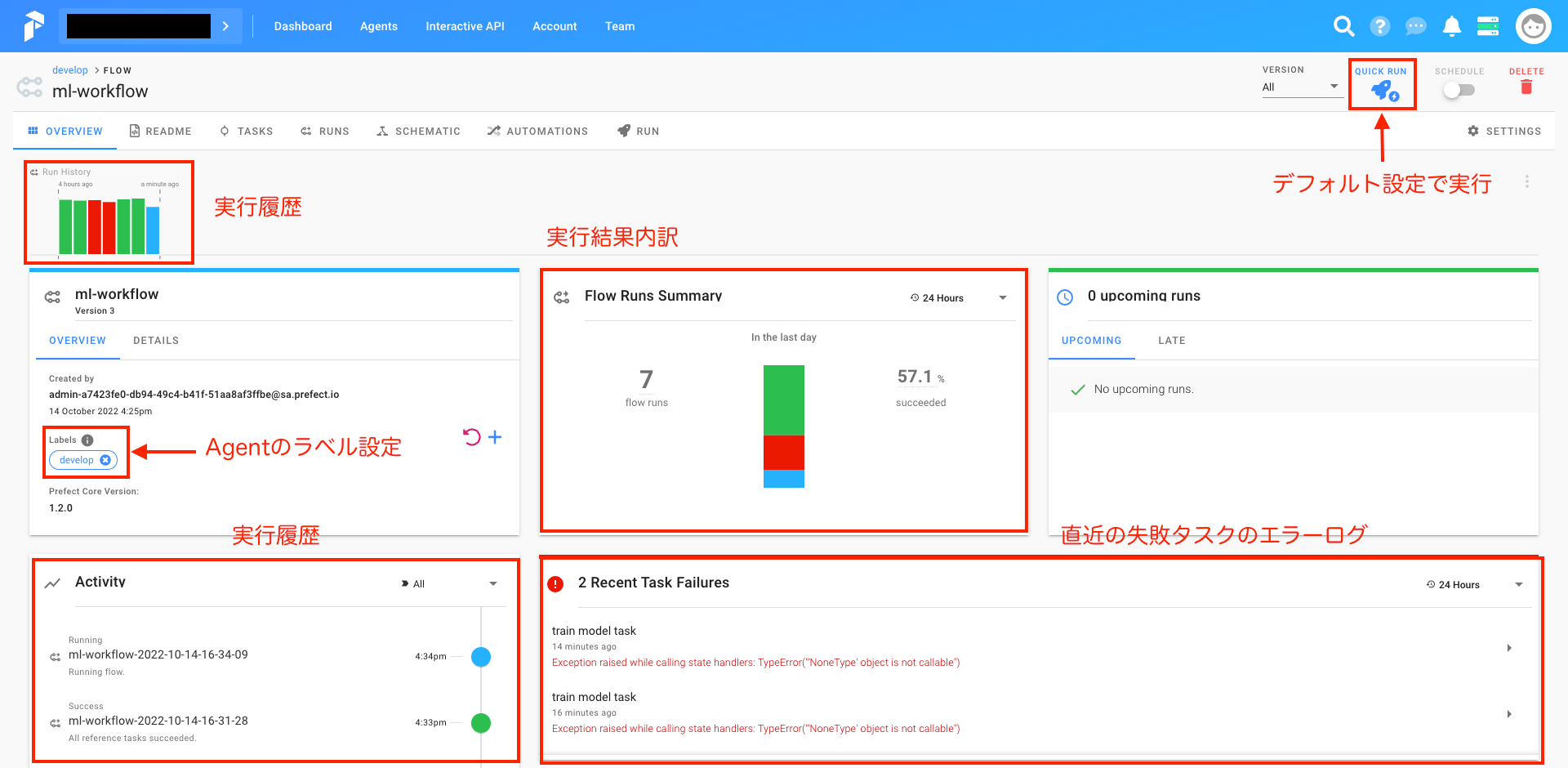Open the Dashboard menu item
Viewport: 1568px width, 768px height.
(x=303, y=25)
